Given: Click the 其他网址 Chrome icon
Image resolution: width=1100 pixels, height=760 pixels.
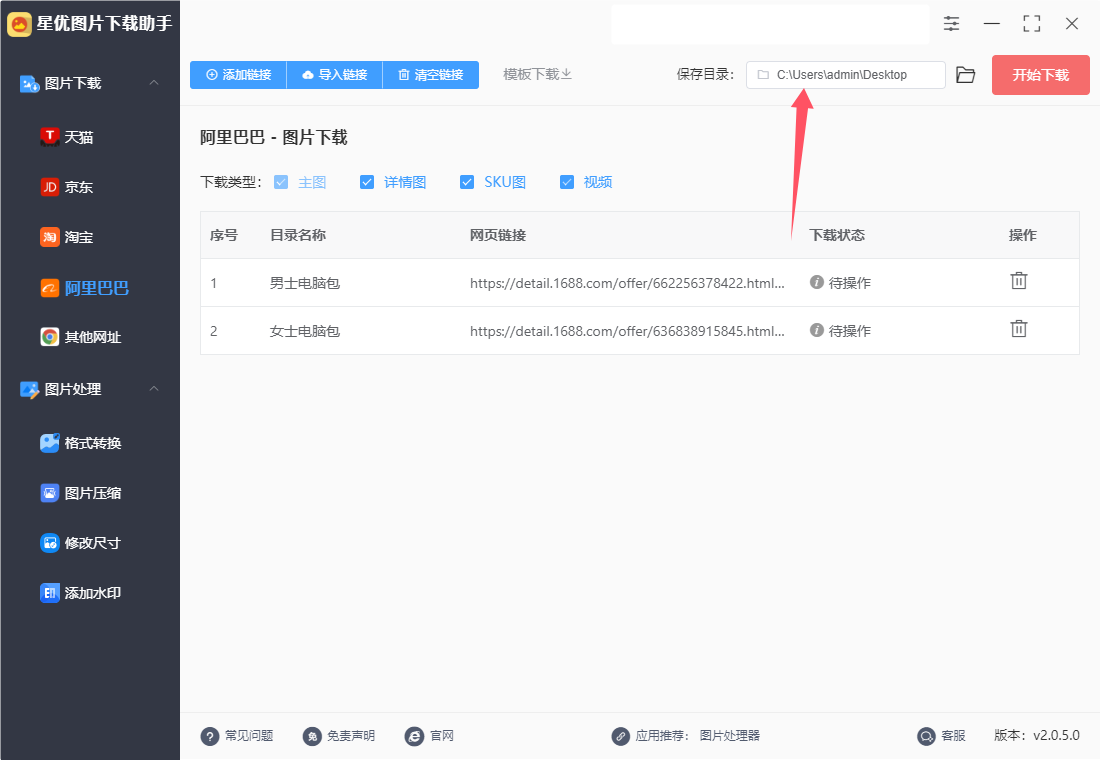Looking at the screenshot, I should coord(49,338).
